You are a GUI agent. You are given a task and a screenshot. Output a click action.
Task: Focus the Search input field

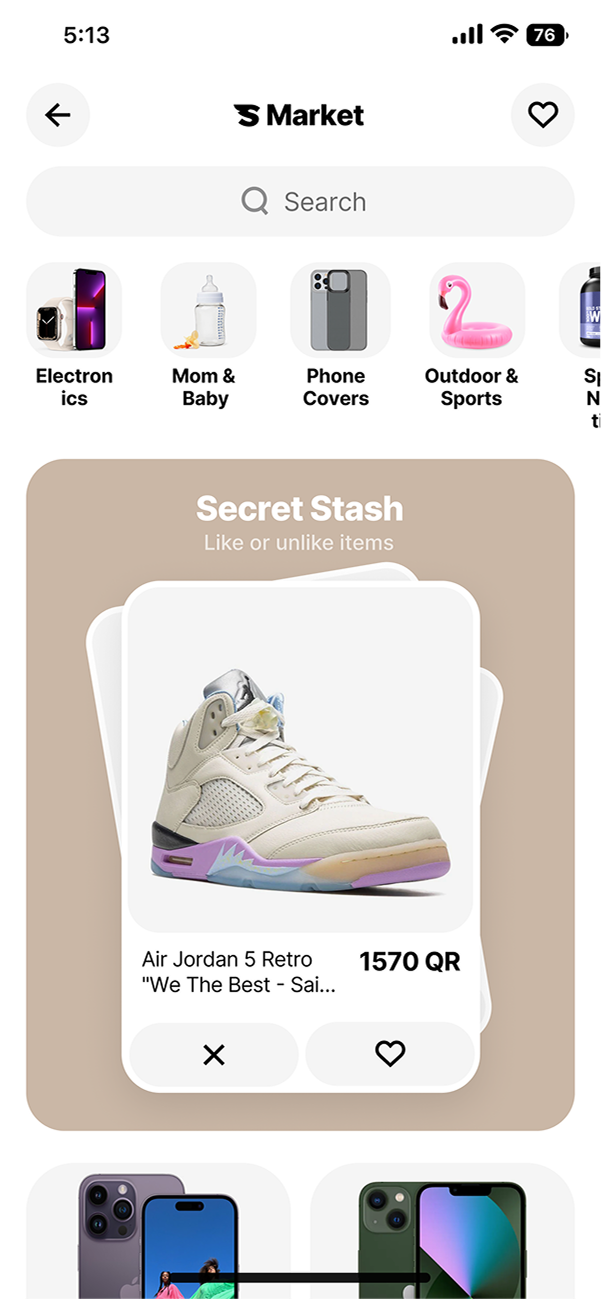tap(300, 201)
